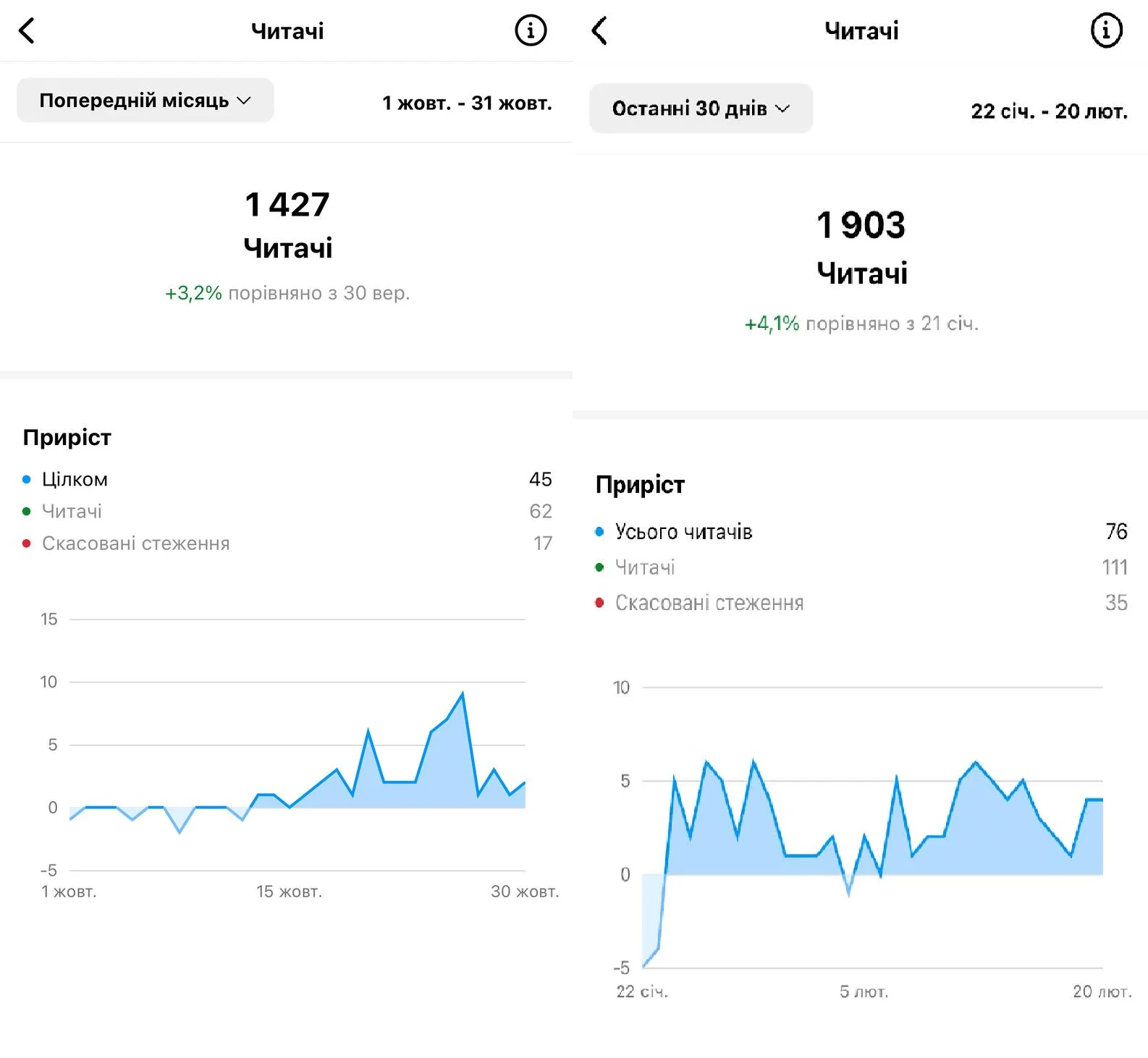The height and width of the screenshot is (1058, 1148).
Task: Tap the 1 жовт. axis label
Action: pyautogui.click(x=69, y=892)
